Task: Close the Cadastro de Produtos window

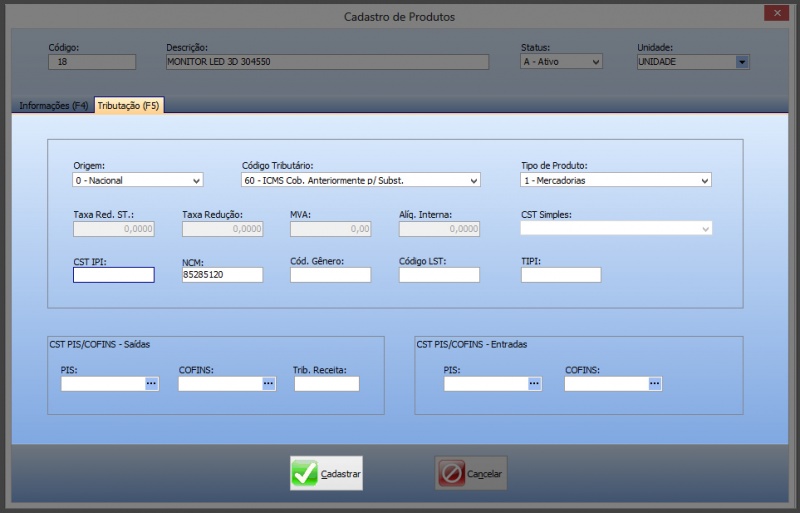Action: click(x=774, y=13)
